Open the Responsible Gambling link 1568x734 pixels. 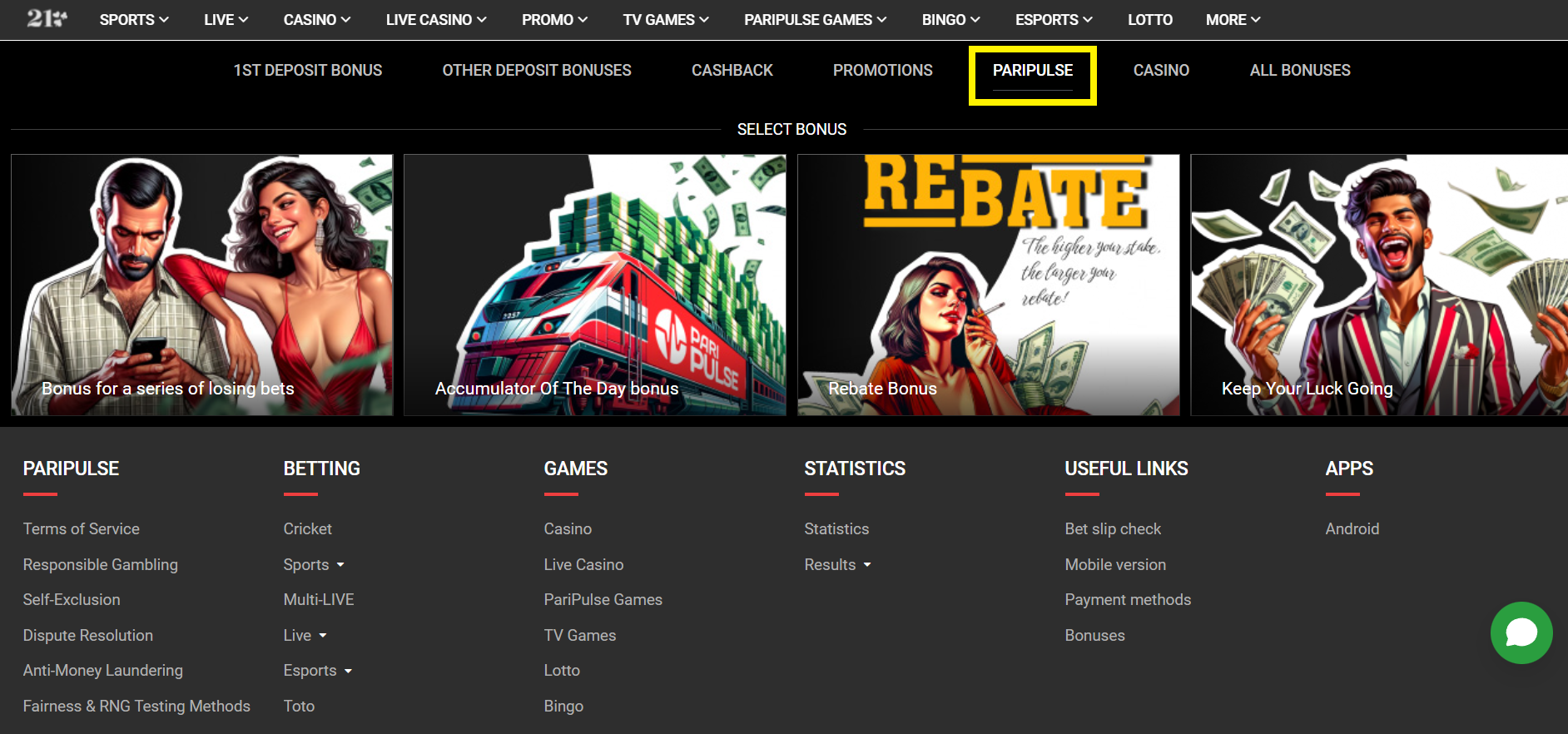[x=101, y=565]
